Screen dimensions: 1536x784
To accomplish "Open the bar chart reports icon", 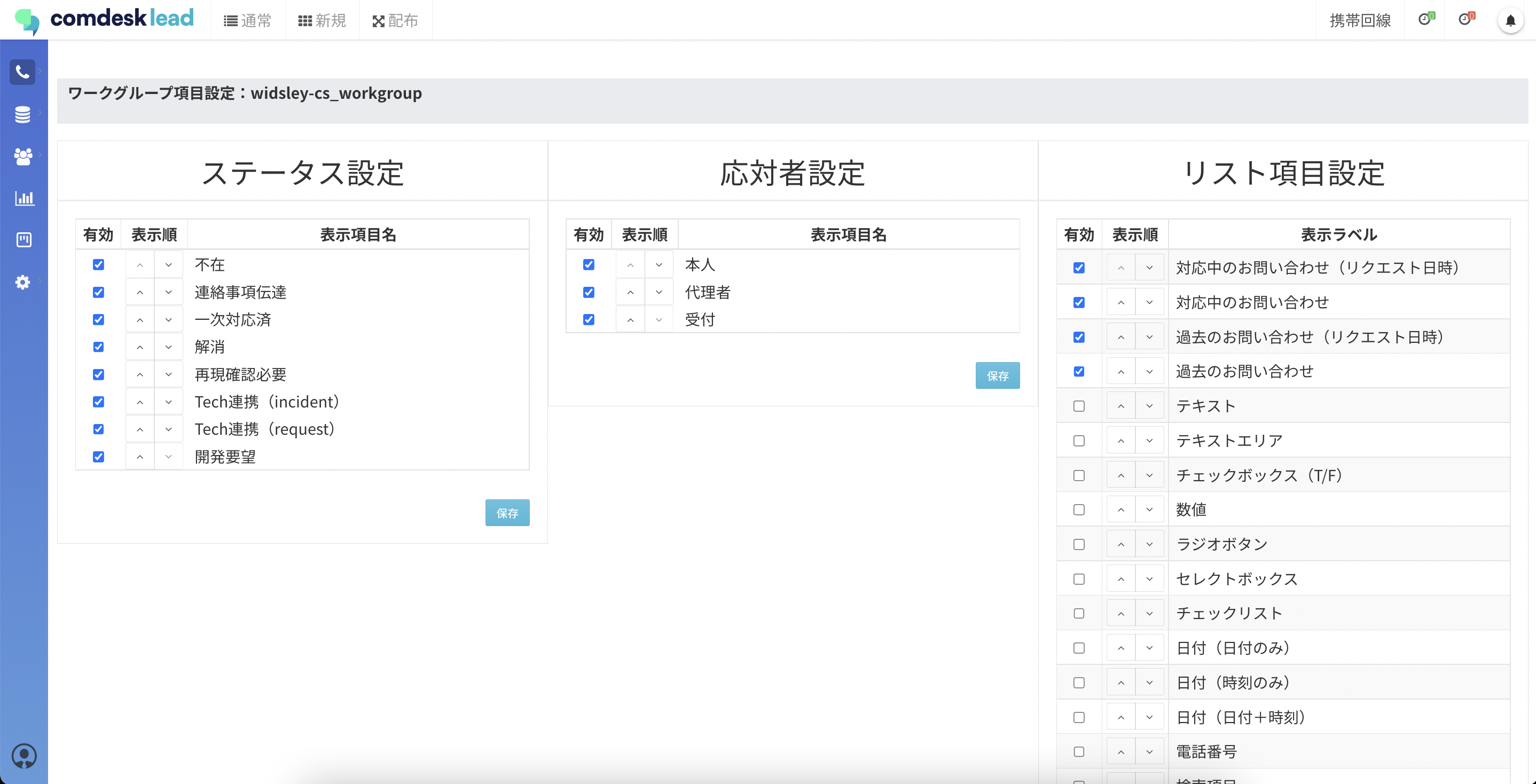I will (x=24, y=198).
